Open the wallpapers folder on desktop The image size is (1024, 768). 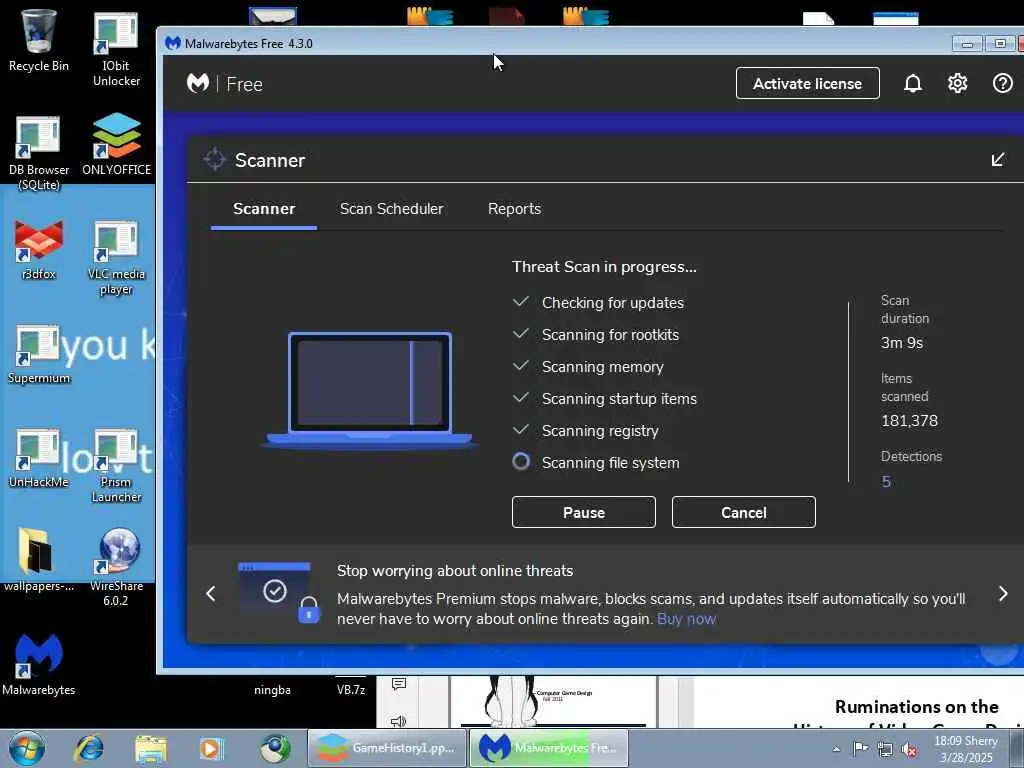(39, 560)
